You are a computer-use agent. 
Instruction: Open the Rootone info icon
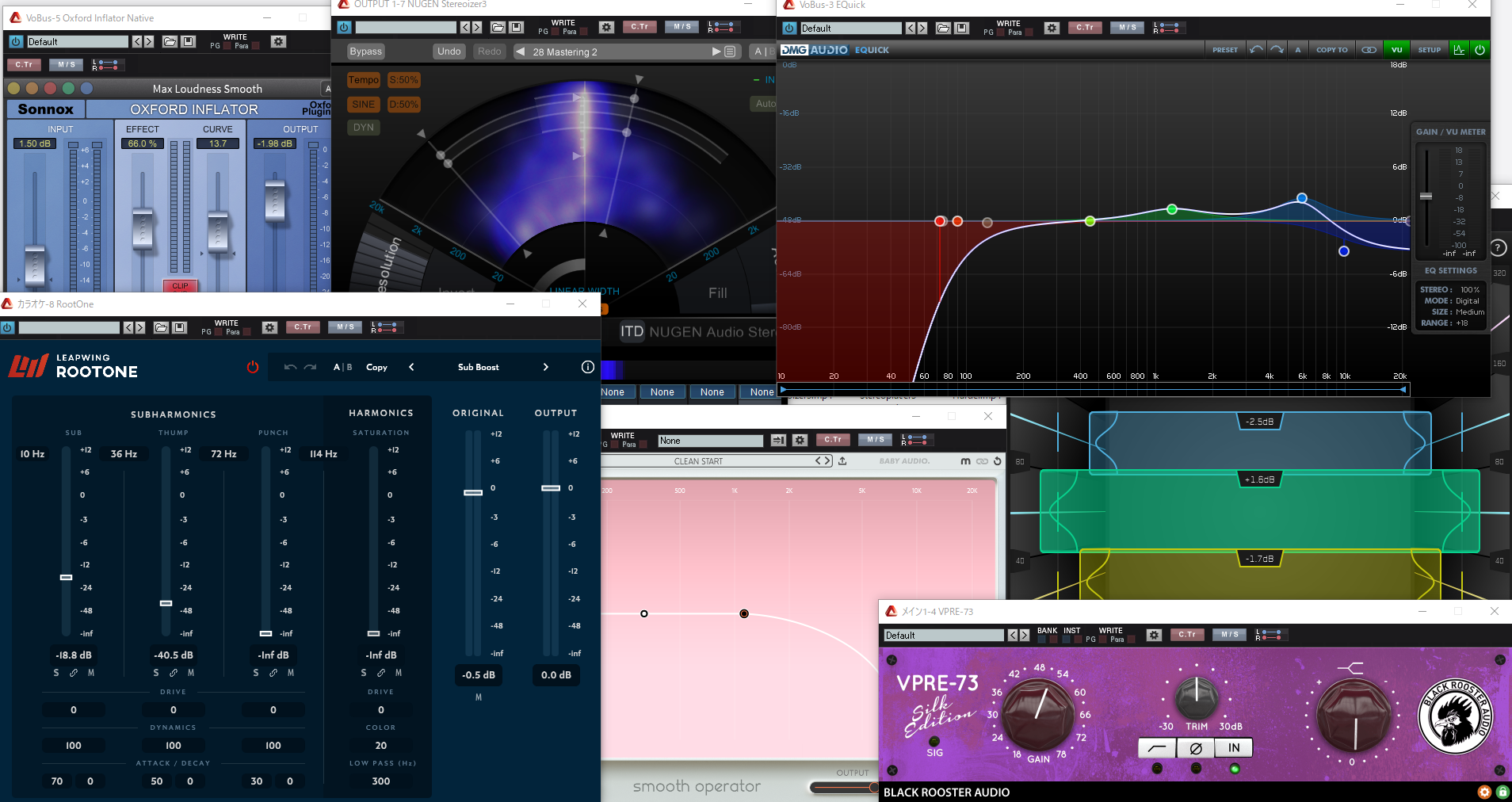pyautogui.click(x=587, y=367)
